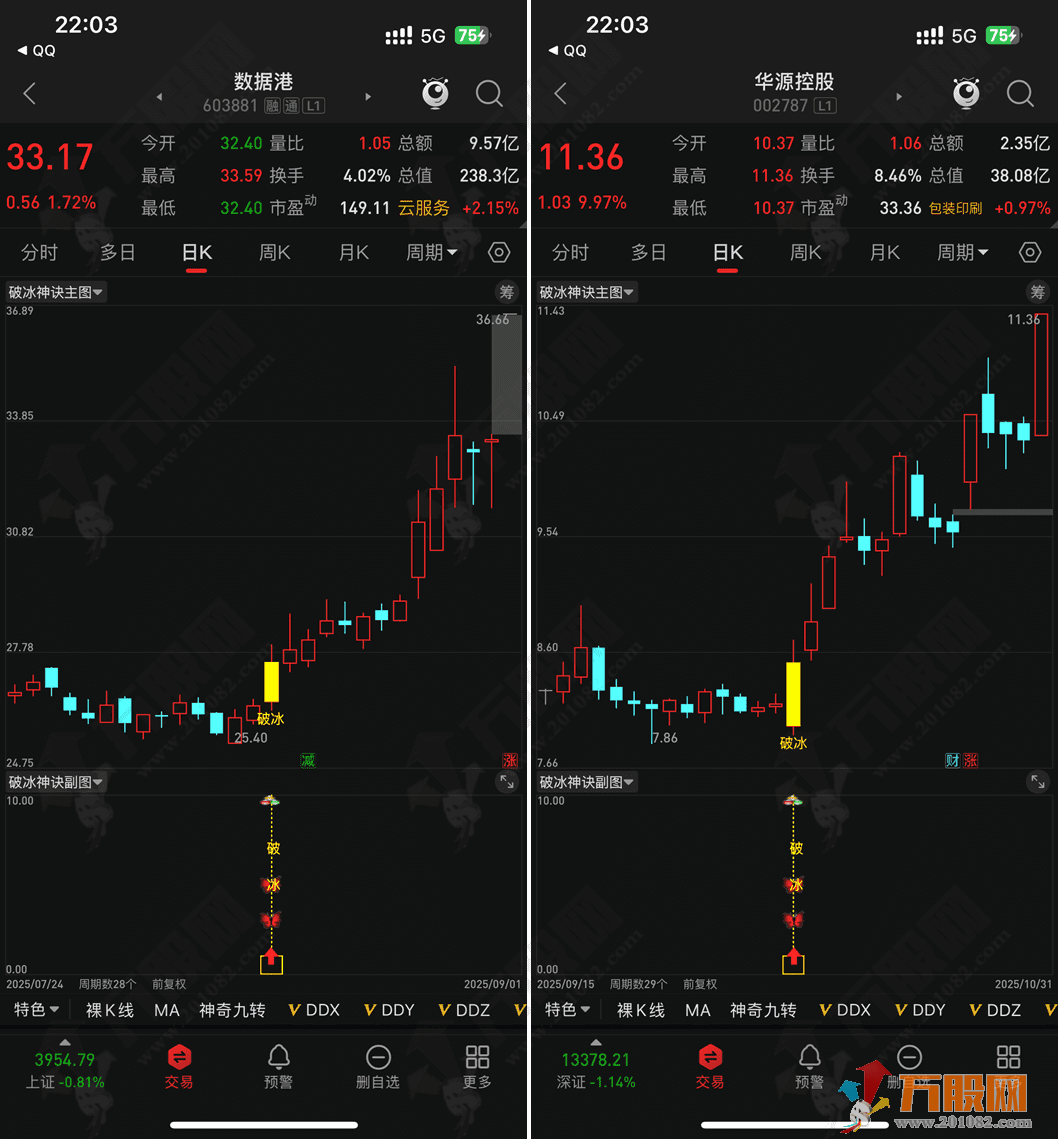Tap the back arrow on the 华源控股 page

click(x=560, y=94)
